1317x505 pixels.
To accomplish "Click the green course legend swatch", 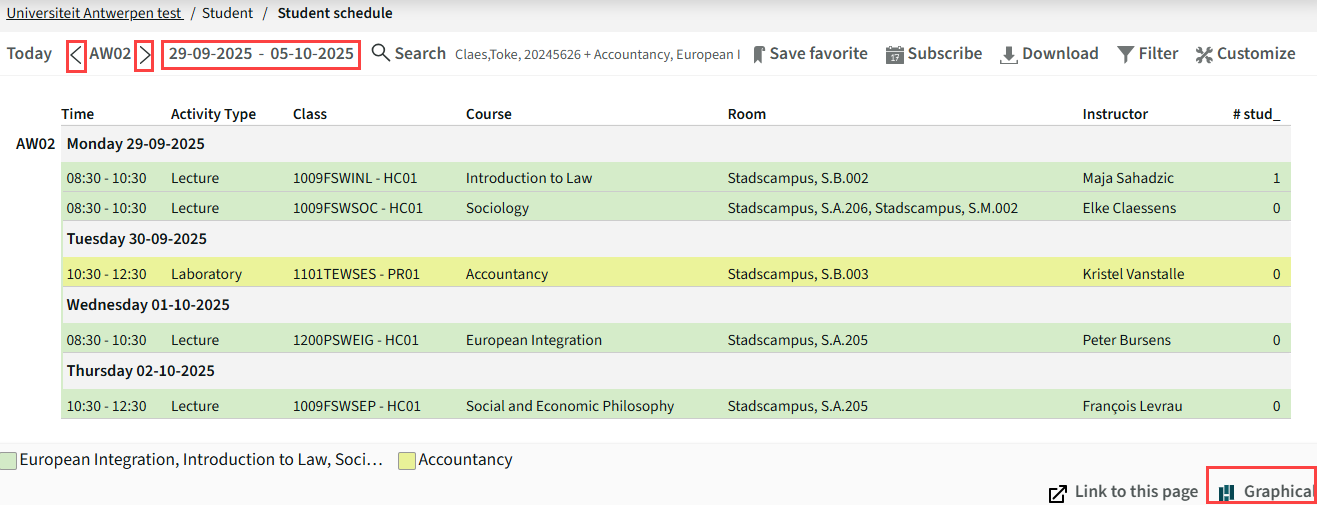I will tap(8, 461).
